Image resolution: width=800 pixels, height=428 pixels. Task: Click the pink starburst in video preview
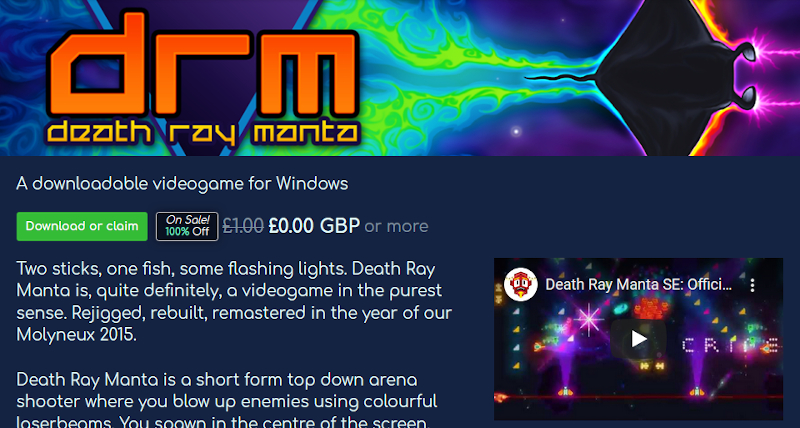pos(588,320)
